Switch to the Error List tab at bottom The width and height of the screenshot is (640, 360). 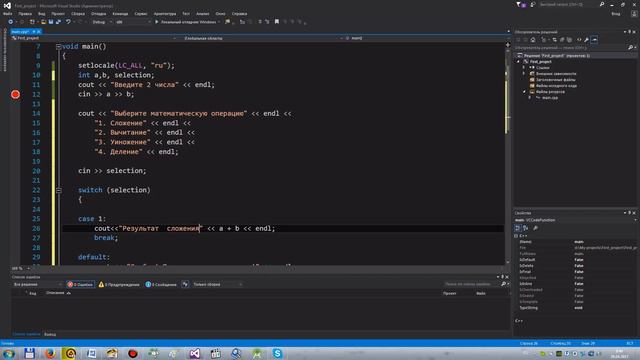tap(26, 334)
